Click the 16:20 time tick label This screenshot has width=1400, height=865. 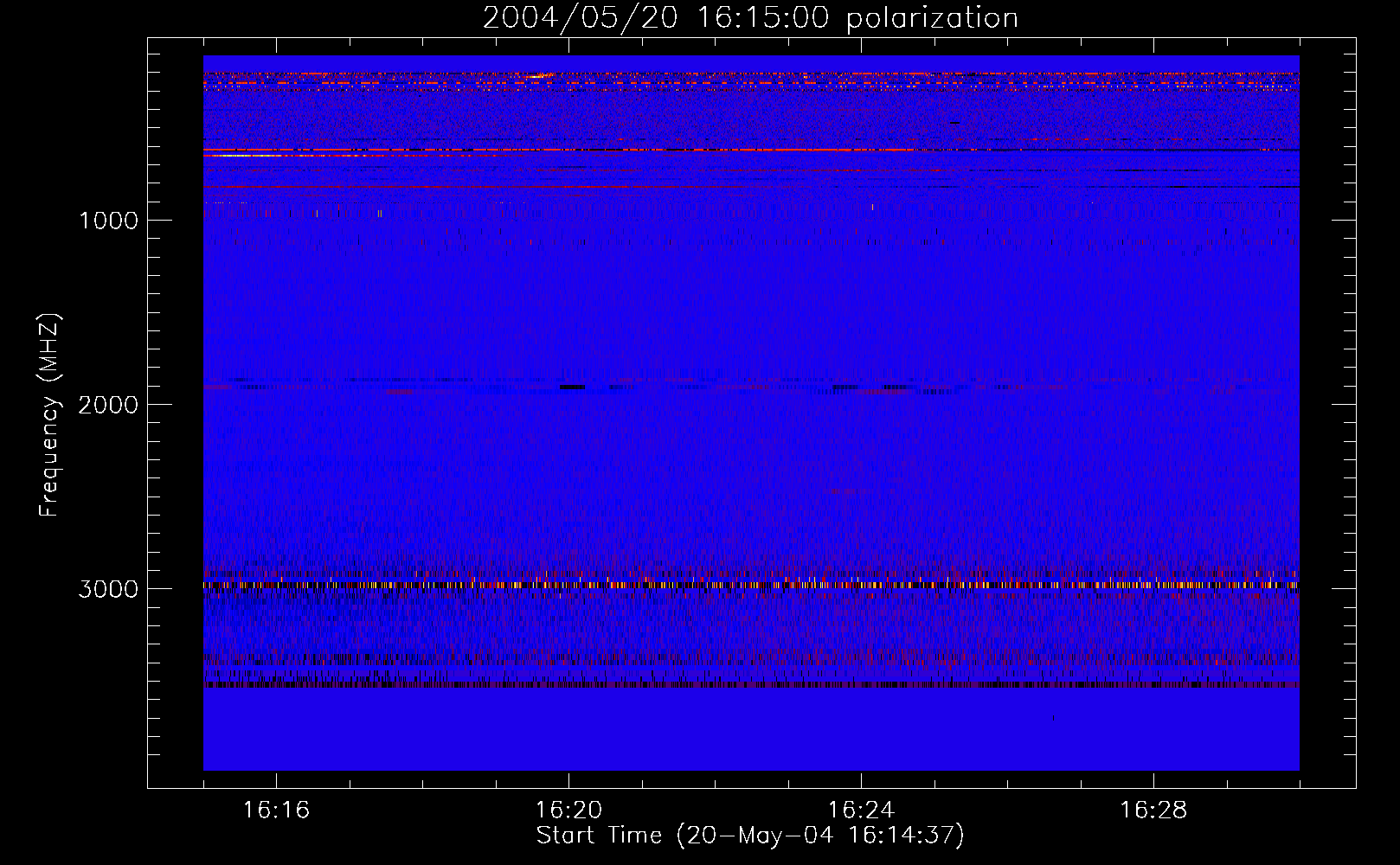click(568, 811)
